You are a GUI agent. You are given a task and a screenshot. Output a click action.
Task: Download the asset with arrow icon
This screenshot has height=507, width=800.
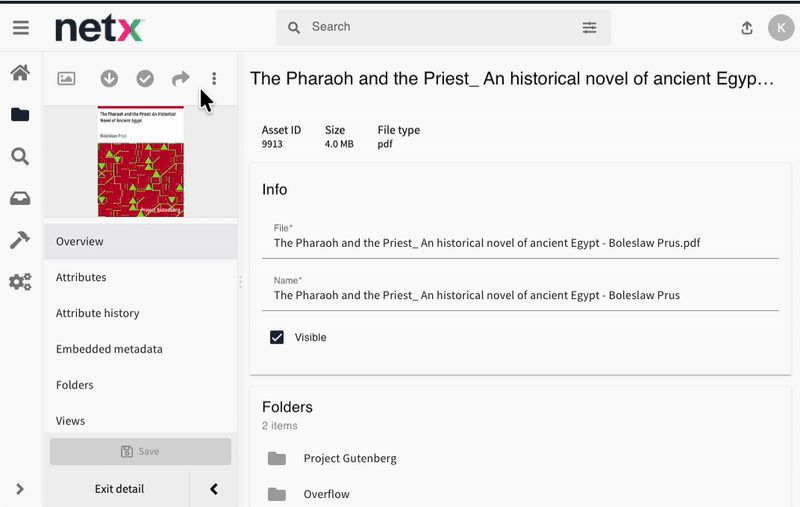click(109, 79)
